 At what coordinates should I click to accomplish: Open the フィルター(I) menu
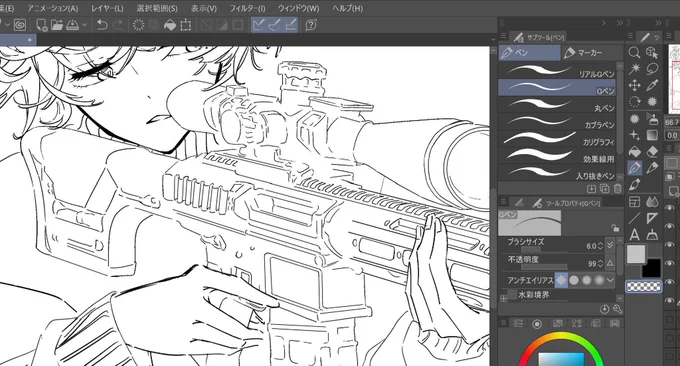pyautogui.click(x=247, y=8)
